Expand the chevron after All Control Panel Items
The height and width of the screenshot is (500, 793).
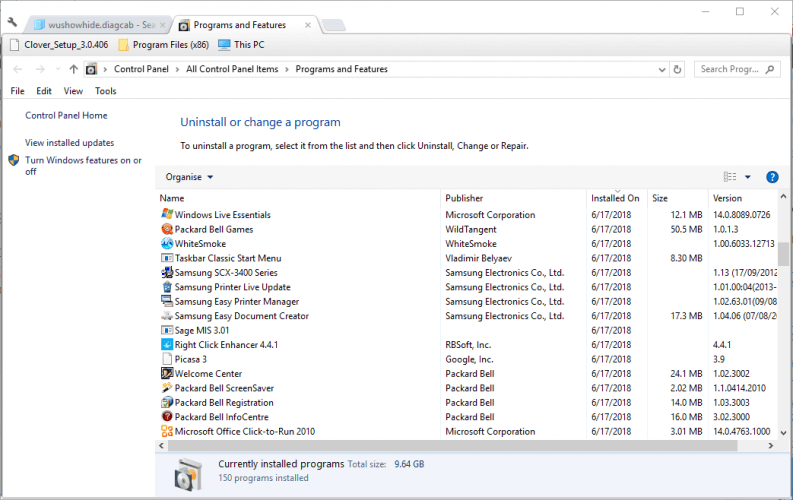[287, 69]
